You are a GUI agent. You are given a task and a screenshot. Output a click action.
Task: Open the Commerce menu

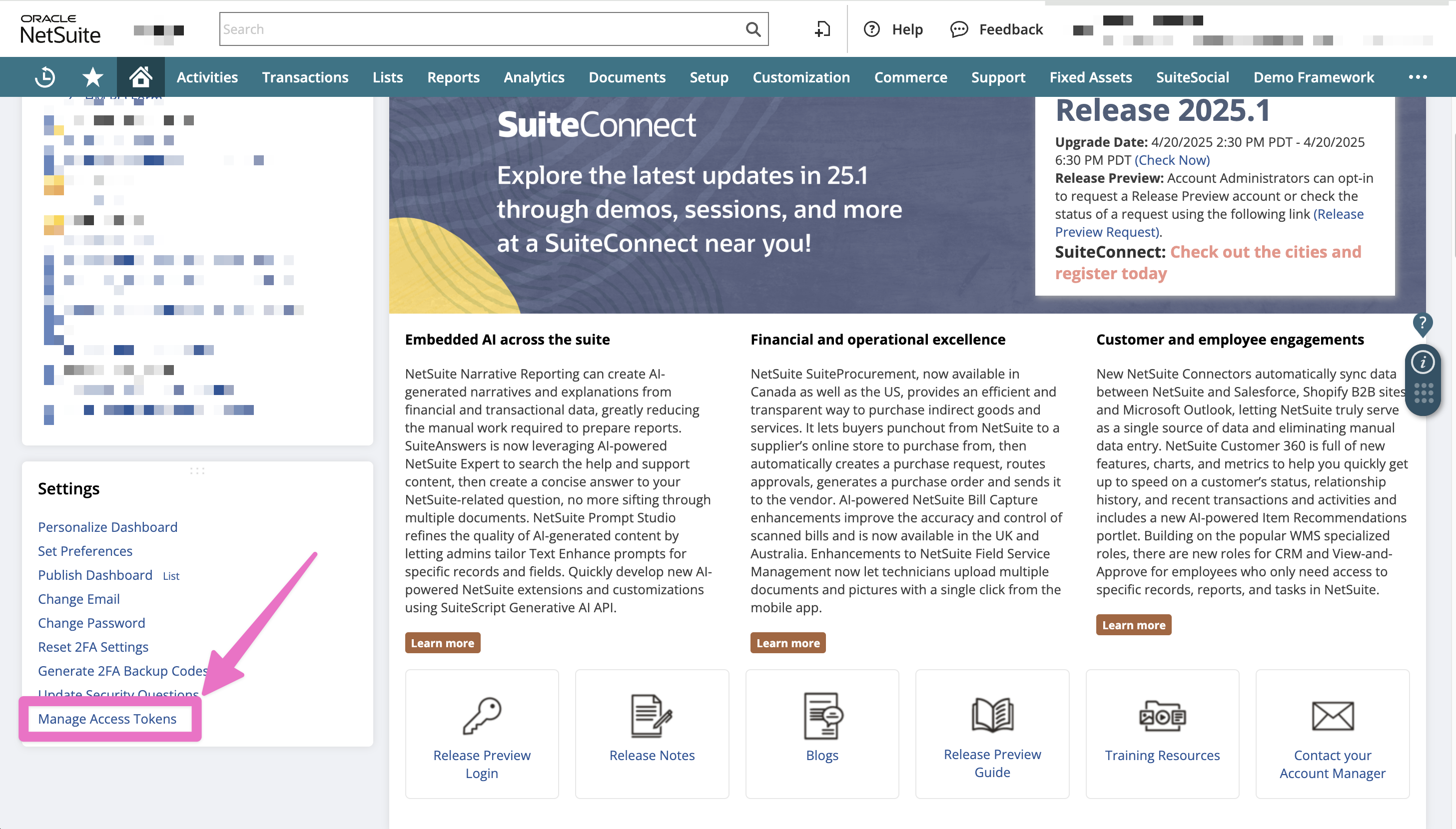click(x=910, y=77)
